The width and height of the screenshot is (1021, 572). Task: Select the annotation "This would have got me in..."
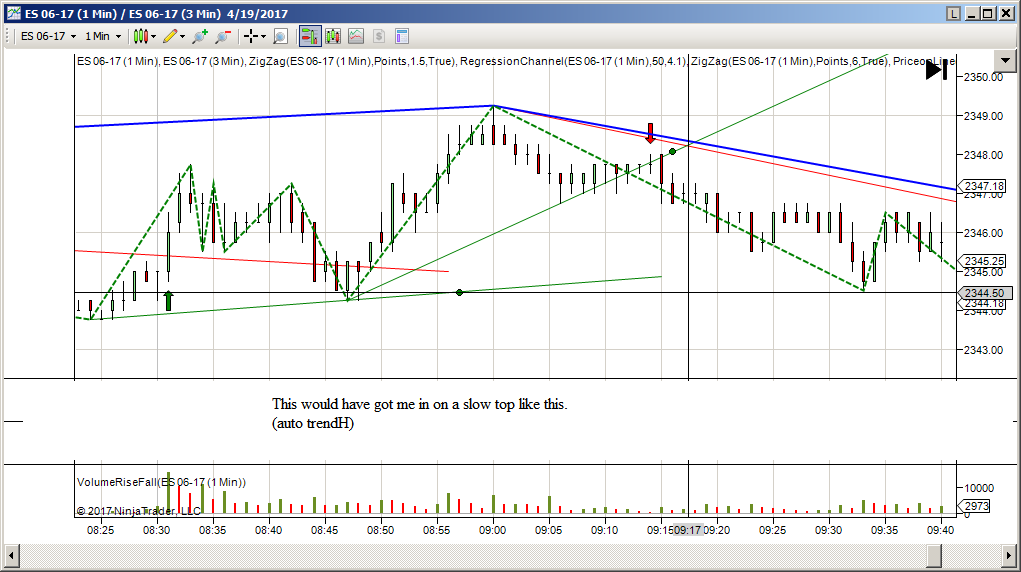(x=419, y=404)
